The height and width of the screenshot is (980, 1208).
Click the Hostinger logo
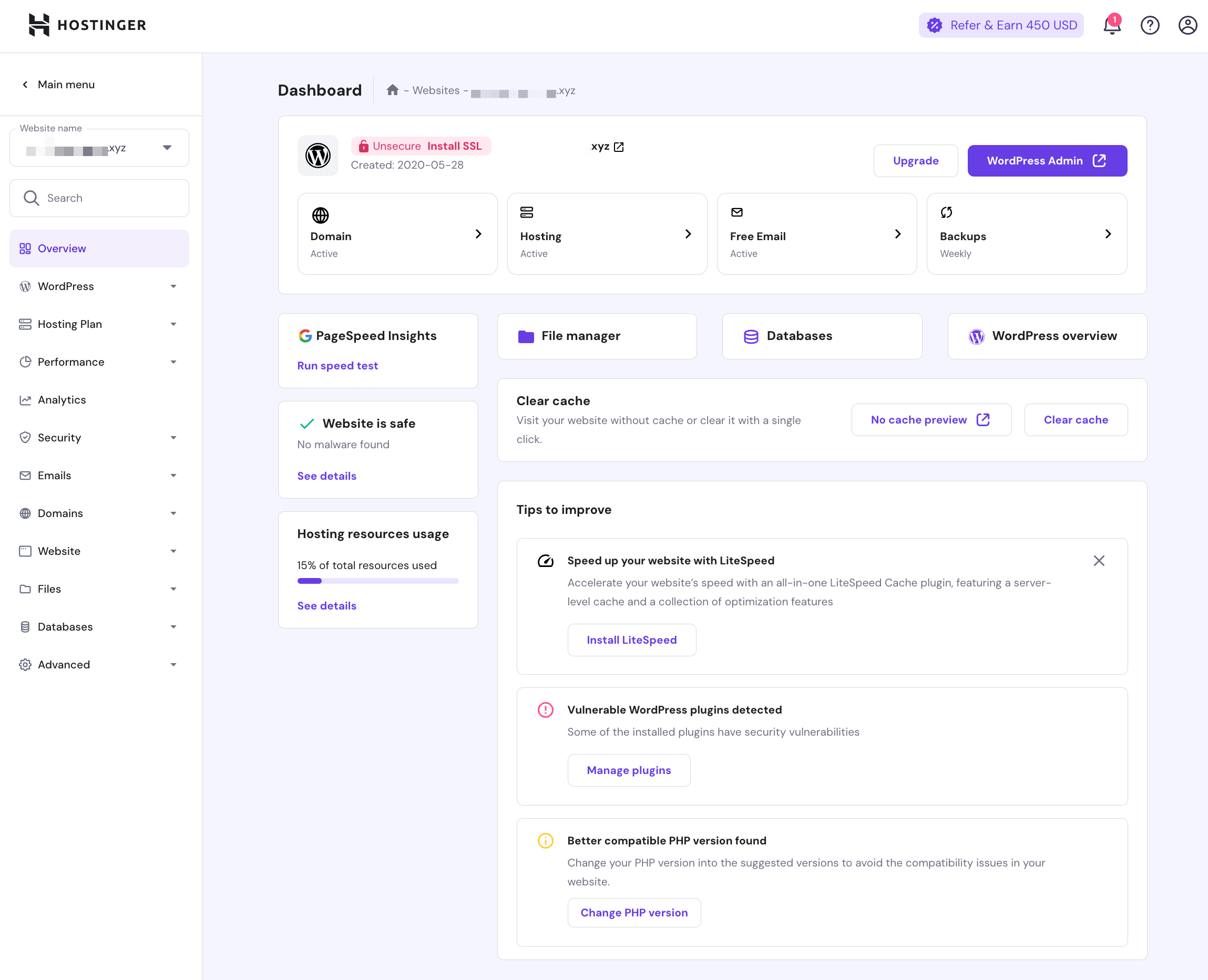tap(86, 25)
